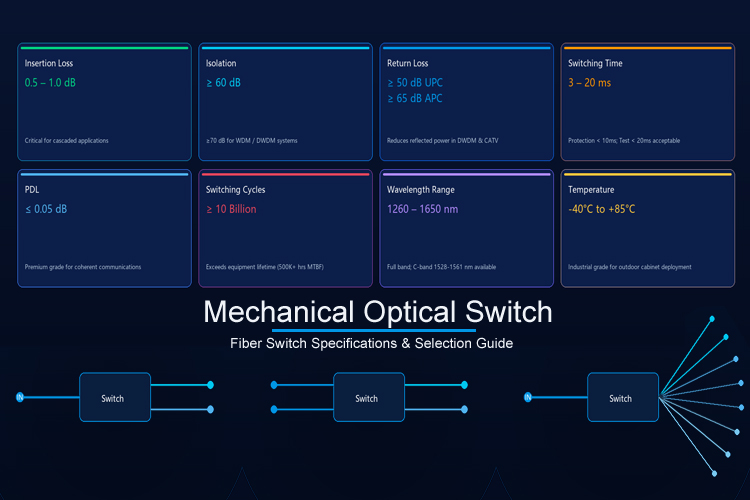Click 'Full band; C-band 1528-1561 nm available'

tap(441, 267)
